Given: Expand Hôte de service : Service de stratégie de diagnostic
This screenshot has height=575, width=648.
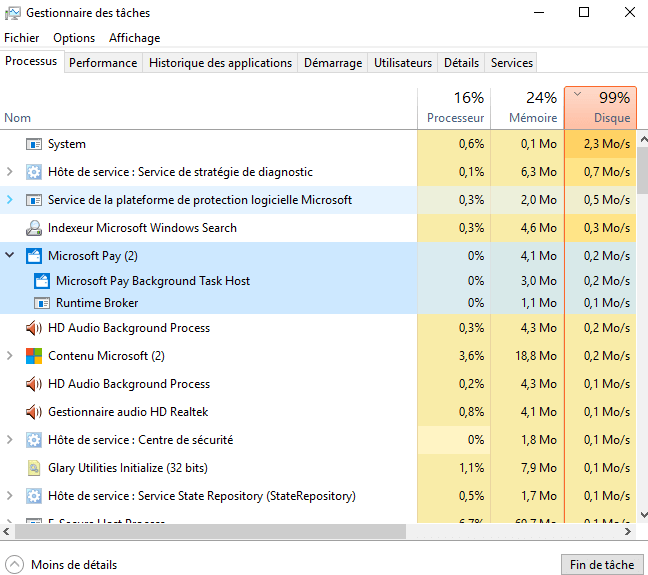Looking at the screenshot, I should click(10, 172).
